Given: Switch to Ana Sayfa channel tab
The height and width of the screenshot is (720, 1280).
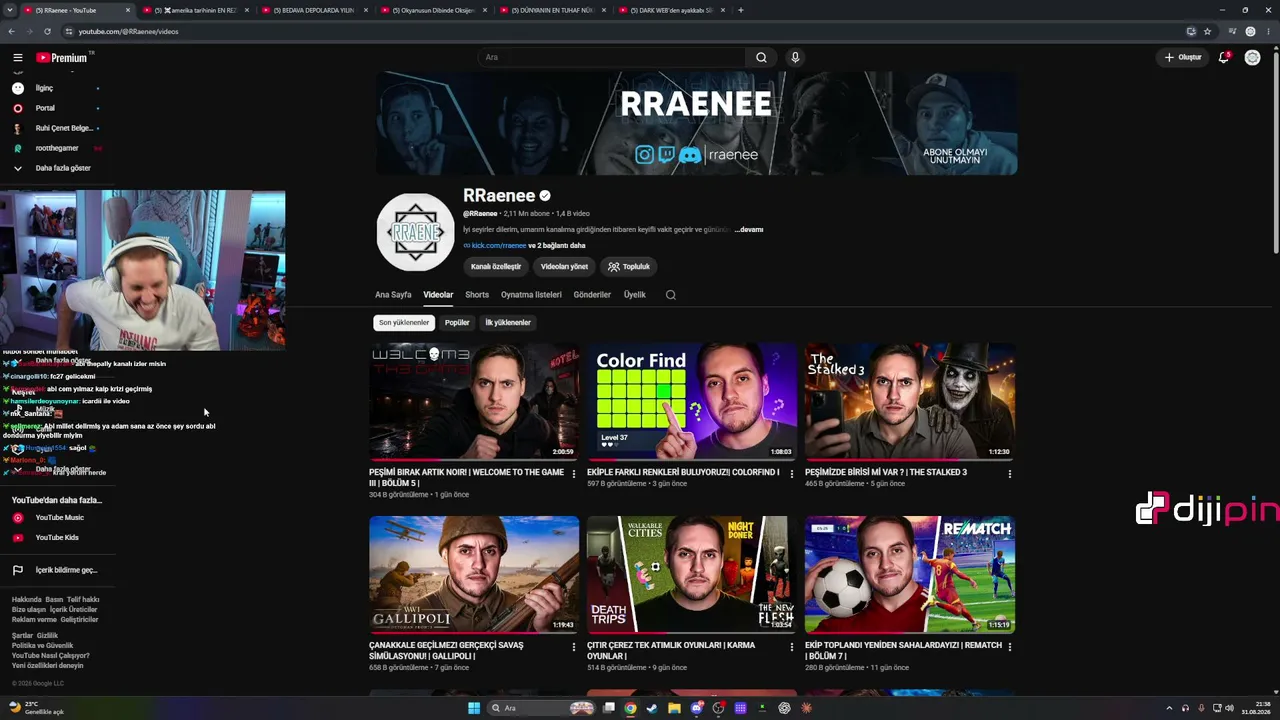Looking at the screenshot, I should pyautogui.click(x=393, y=295).
